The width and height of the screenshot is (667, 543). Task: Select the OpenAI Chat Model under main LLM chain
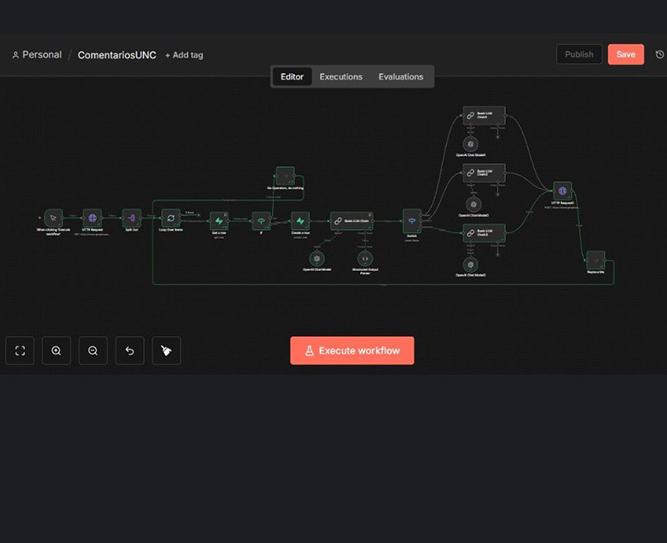pyautogui.click(x=316, y=258)
